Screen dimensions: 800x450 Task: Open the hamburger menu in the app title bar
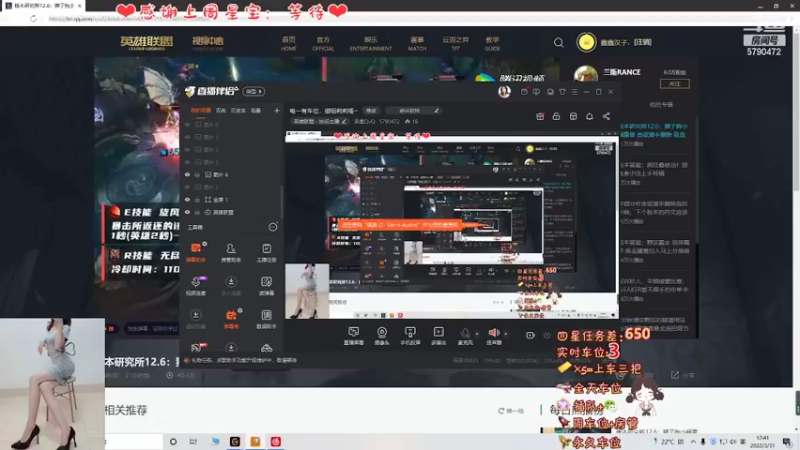pos(574,92)
